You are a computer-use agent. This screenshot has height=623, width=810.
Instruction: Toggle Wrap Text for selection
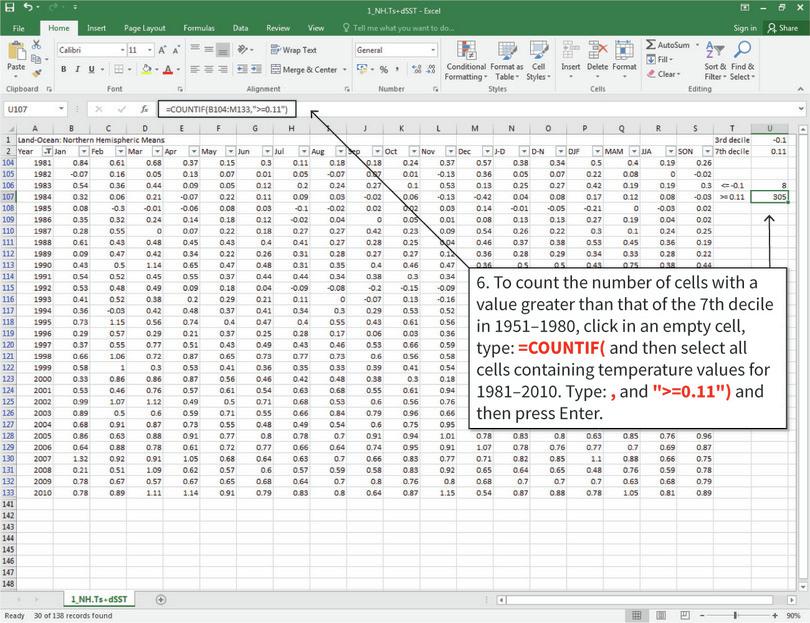pos(291,50)
